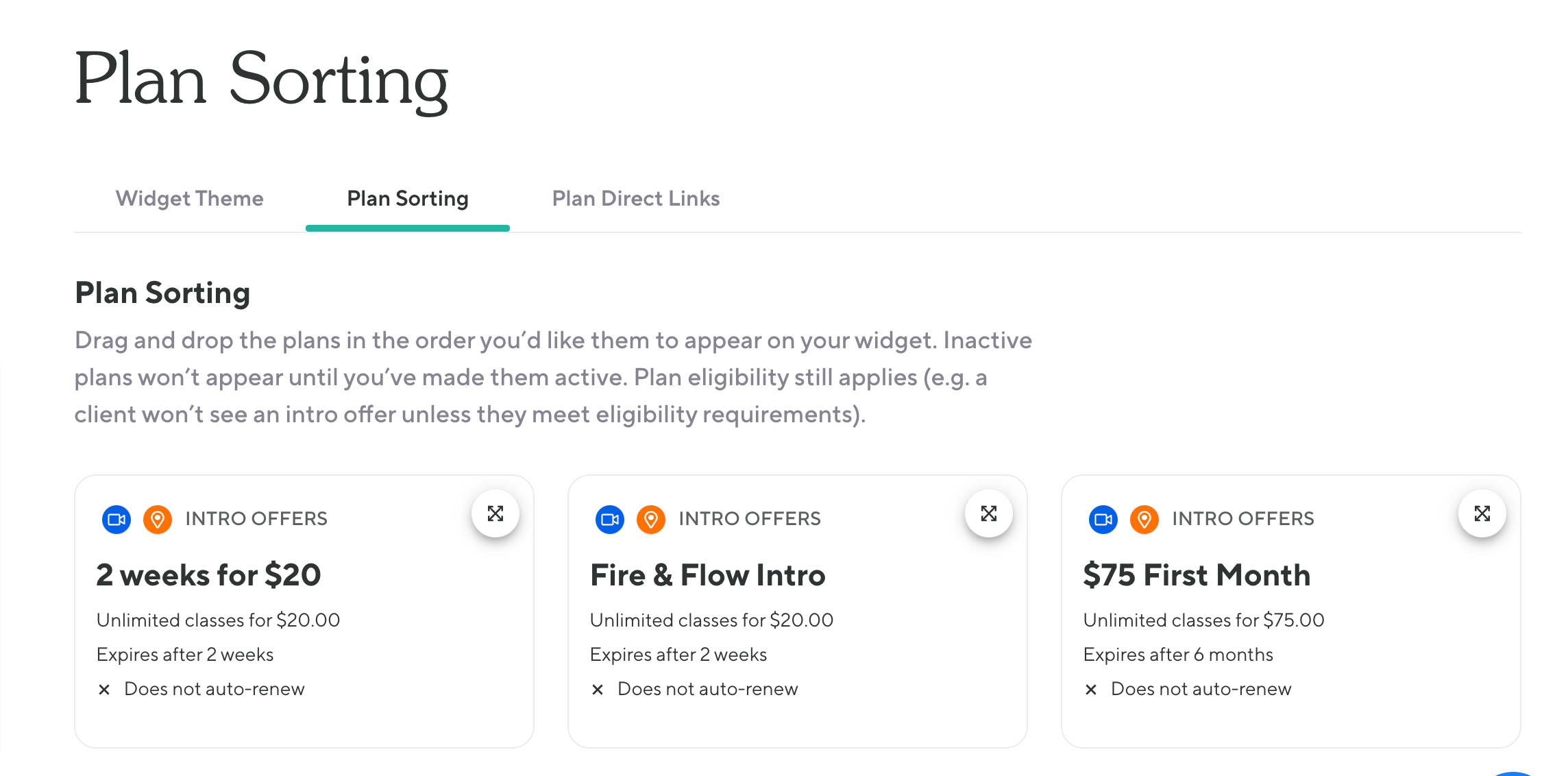1568x776 pixels.
Task: Click blue video icon on $75 First Month card
Action: 1103,519
